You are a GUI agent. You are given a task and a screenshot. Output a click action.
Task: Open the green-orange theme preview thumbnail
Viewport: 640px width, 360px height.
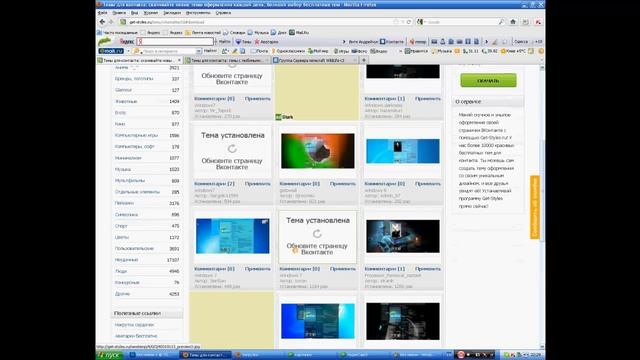click(x=318, y=151)
